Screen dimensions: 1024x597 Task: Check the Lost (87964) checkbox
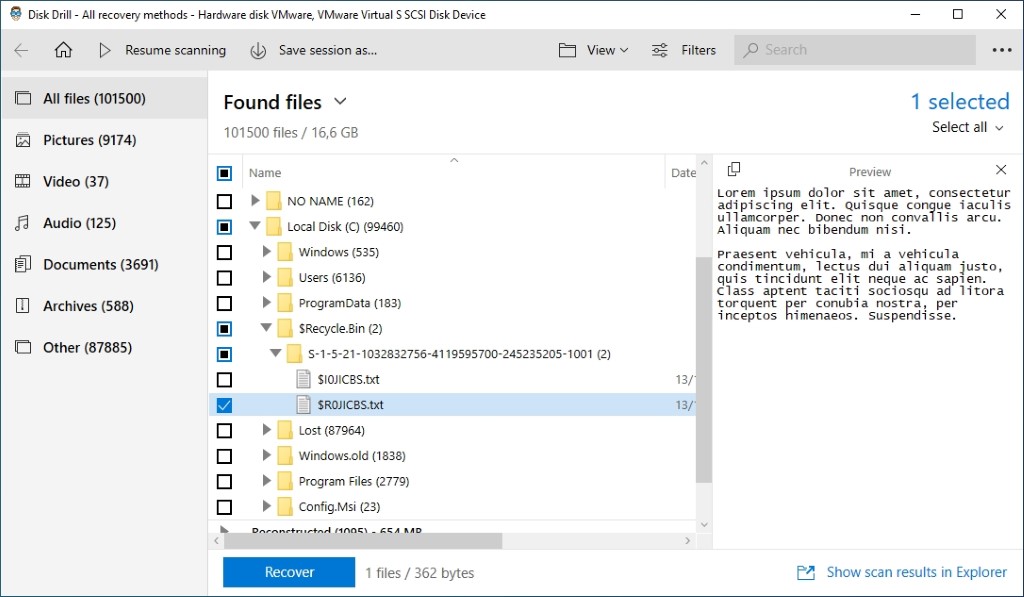[224, 430]
